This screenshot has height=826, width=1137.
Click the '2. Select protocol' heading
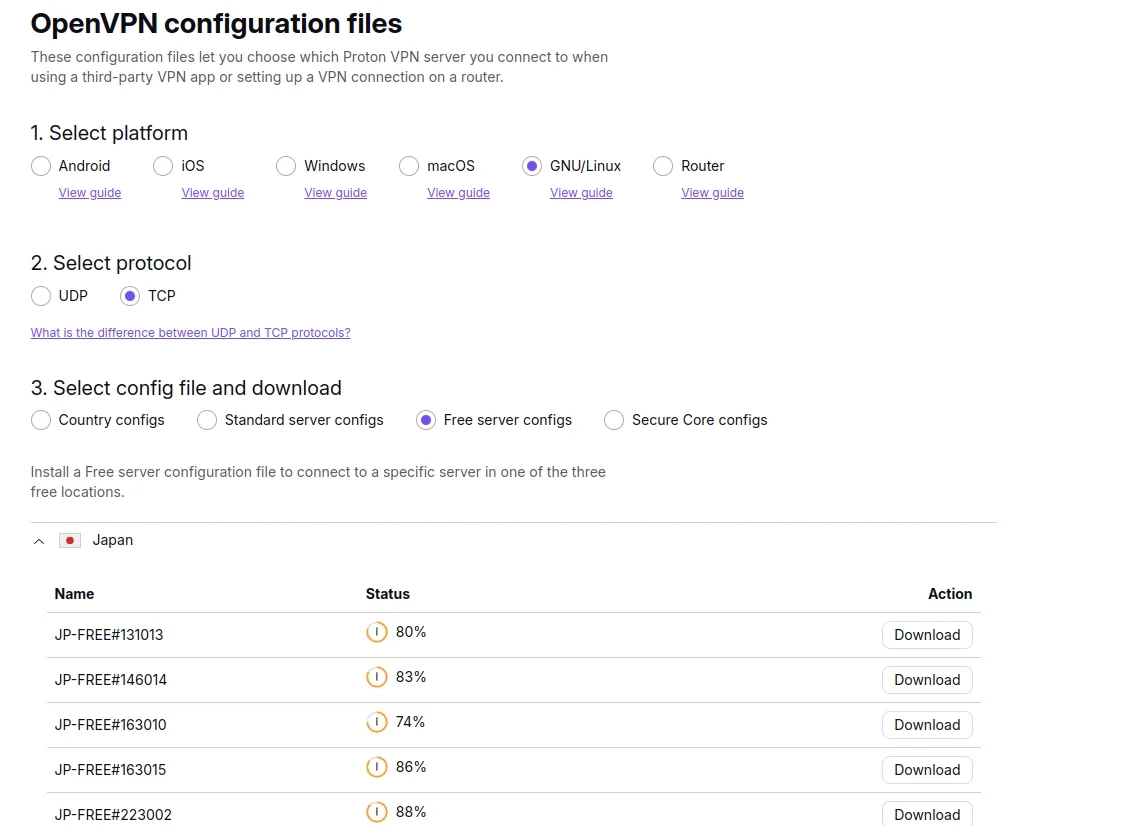tap(111, 263)
